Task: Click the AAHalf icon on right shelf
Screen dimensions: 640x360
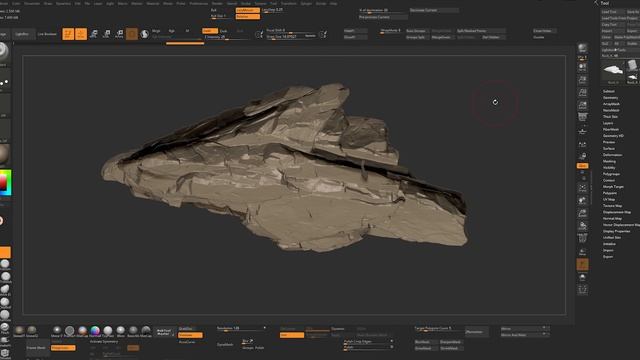Action: [x=582, y=105]
